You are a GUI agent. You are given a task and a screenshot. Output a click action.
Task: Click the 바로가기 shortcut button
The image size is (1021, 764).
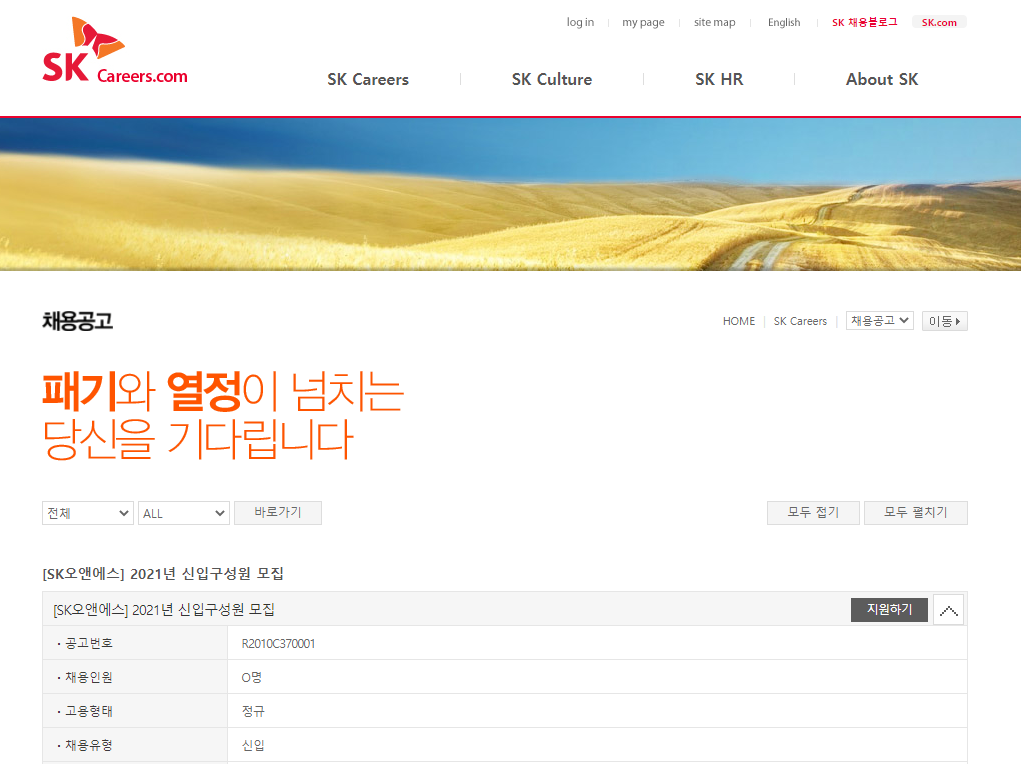tap(278, 513)
